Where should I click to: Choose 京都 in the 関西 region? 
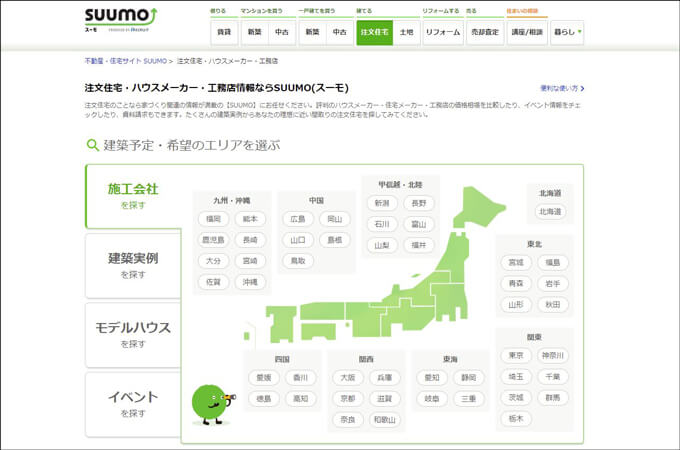[348, 399]
